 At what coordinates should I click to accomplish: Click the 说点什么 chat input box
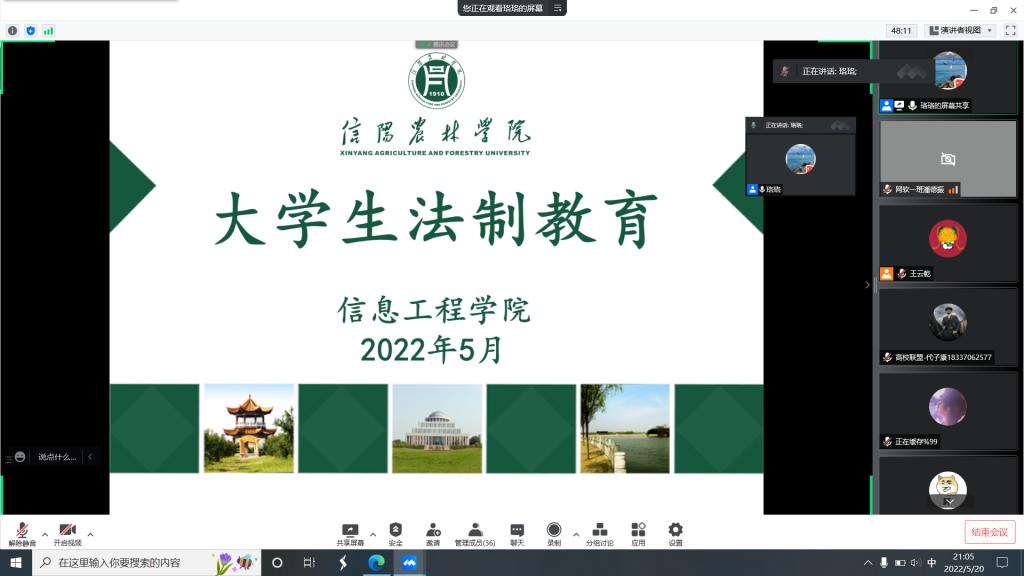point(57,457)
